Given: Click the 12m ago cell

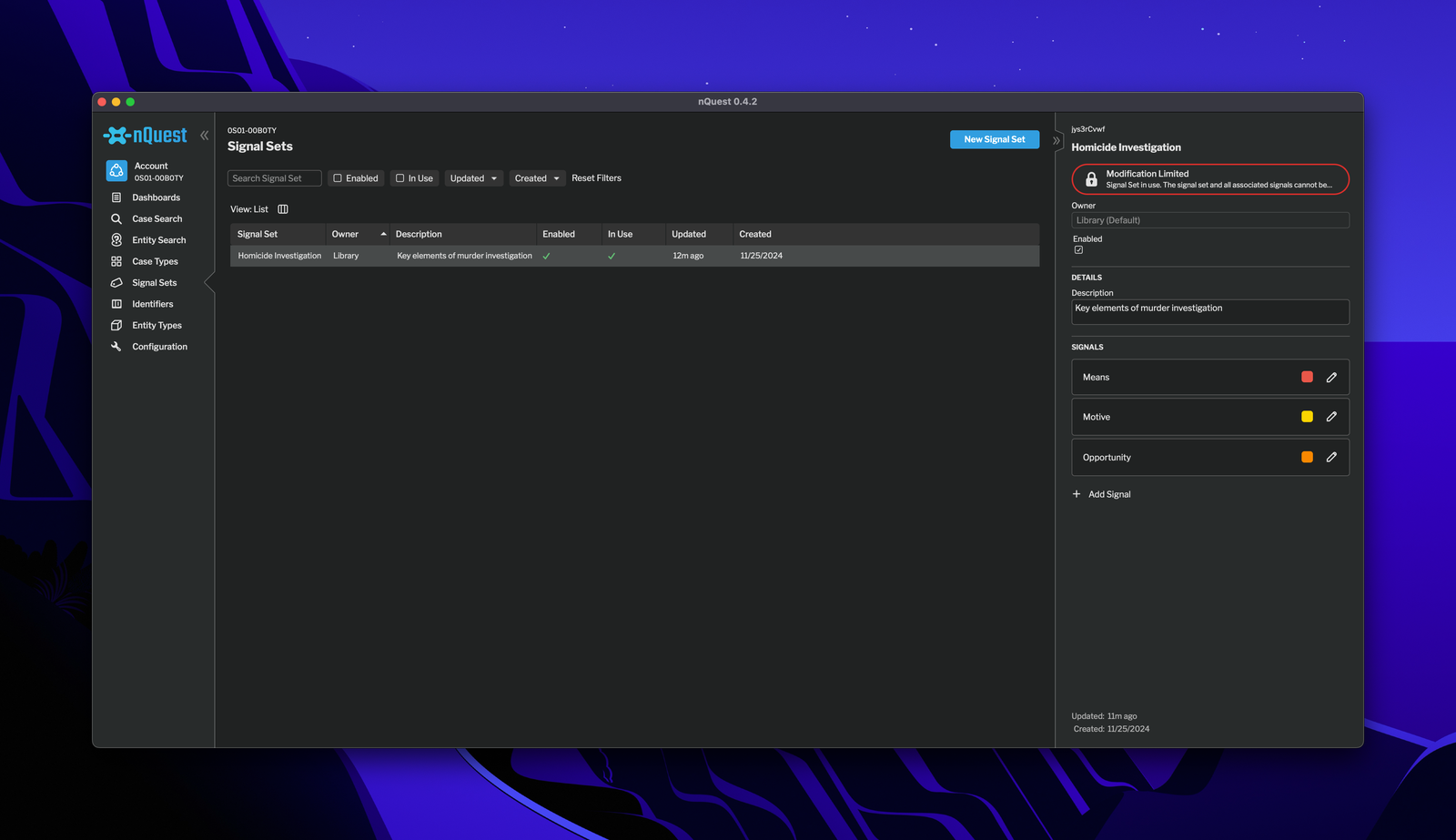Looking at the screenshot, I should pyautogui.click(x=688, y=256).
